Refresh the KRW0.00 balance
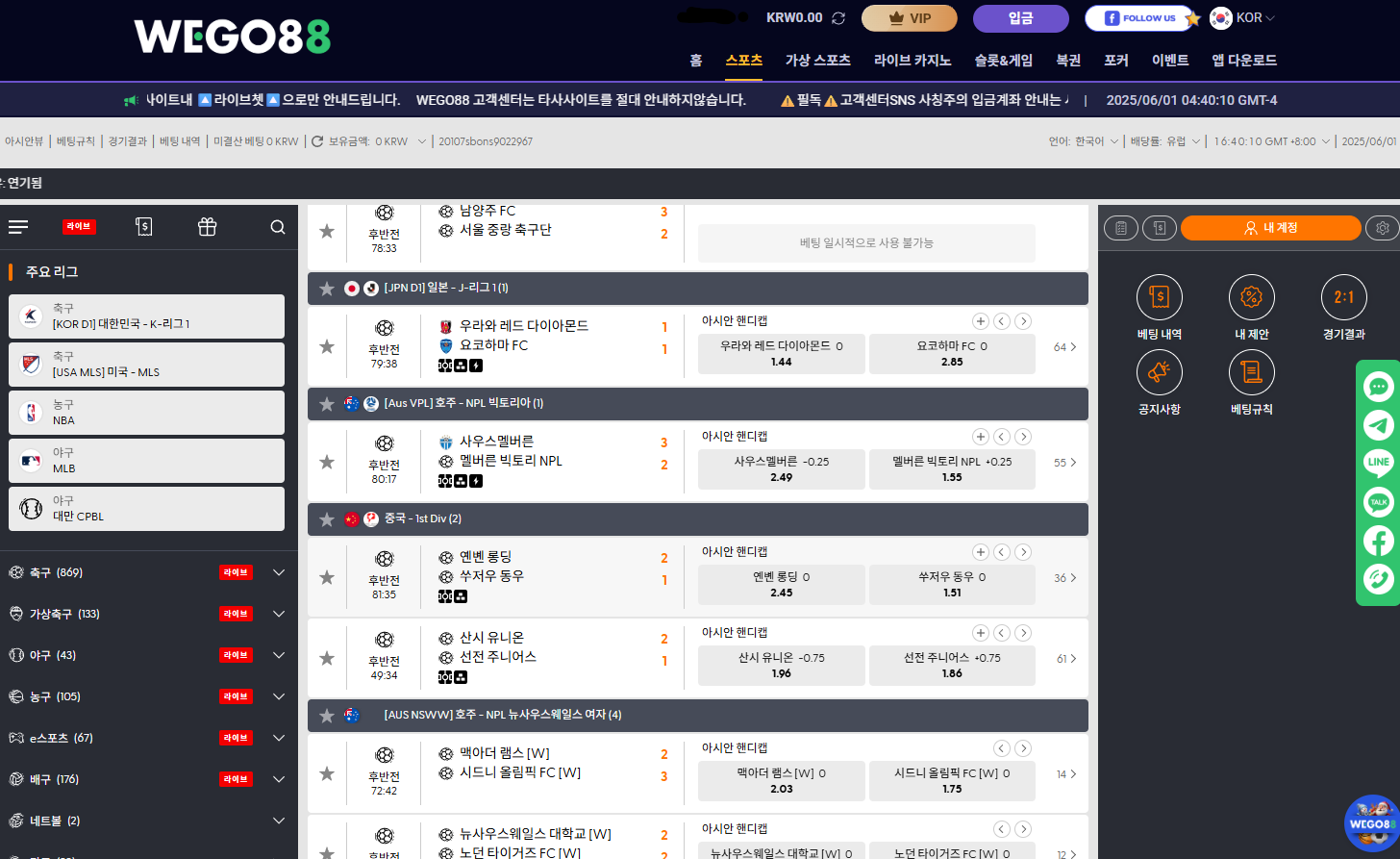Screen dimensions: 1400x859 point(838,18)
